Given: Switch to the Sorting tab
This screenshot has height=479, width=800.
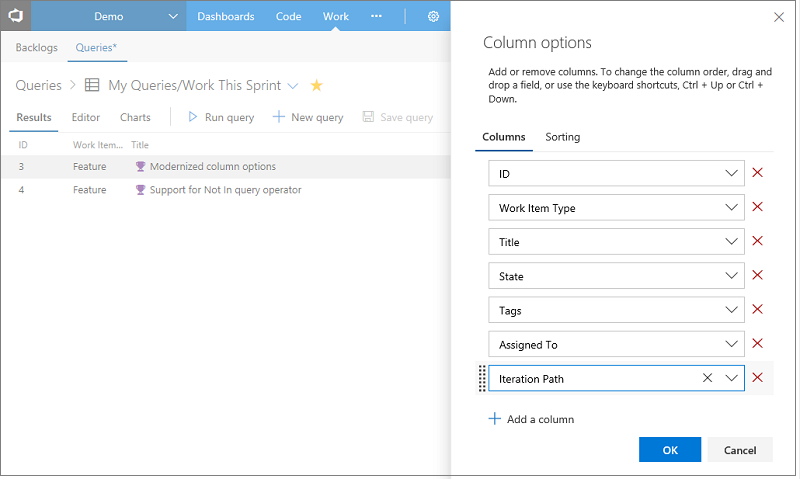Looking at the screenshot, I should 562,137.
